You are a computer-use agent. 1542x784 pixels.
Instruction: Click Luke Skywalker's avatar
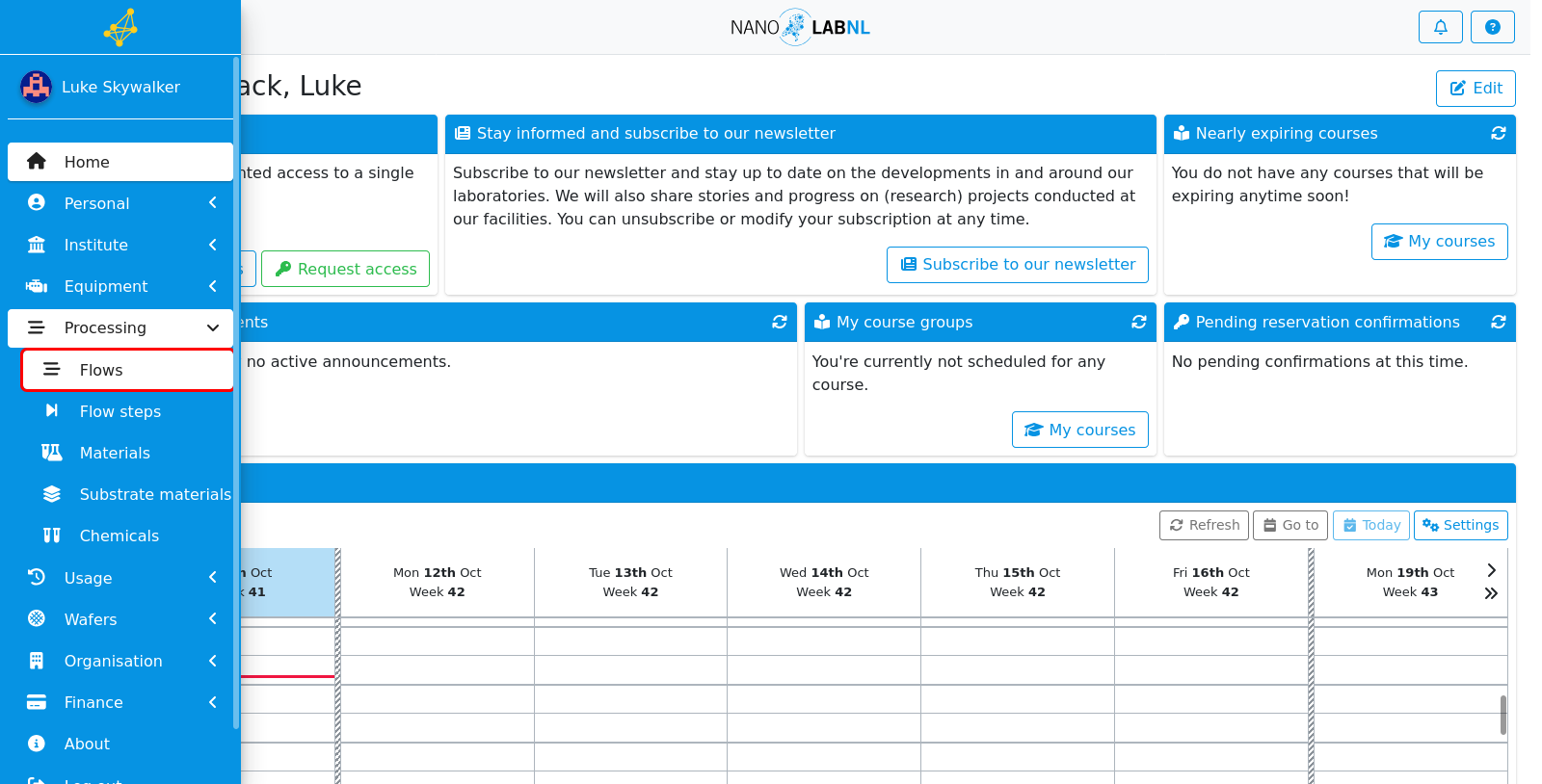(37, 87)
